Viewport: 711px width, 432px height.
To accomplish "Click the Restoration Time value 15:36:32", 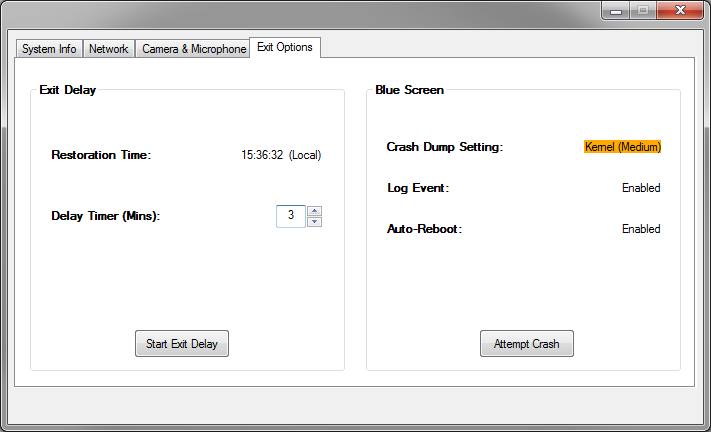I will tap(262, 155).
